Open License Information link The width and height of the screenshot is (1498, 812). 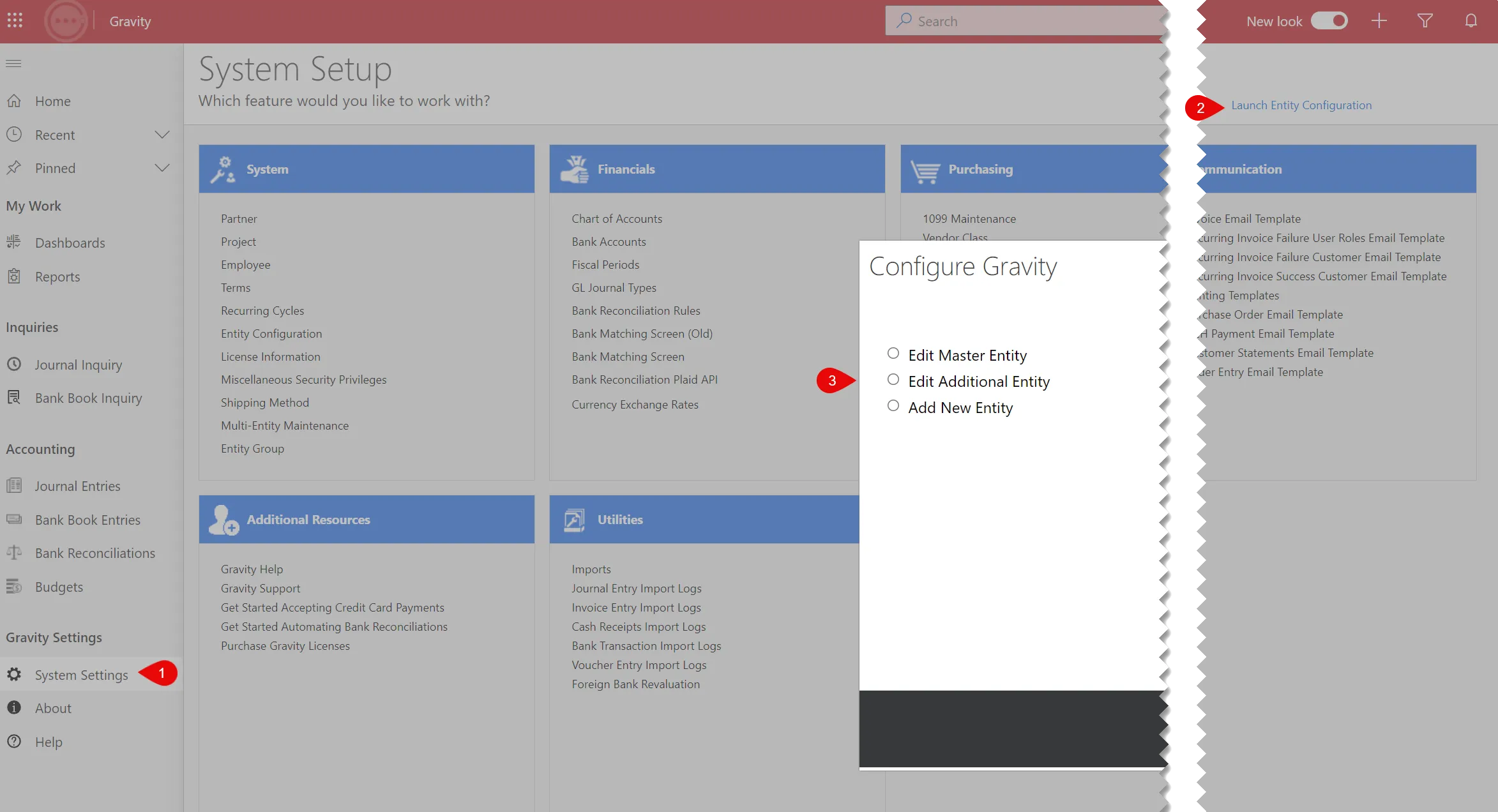pyautogui.click(x=271, y=356)
